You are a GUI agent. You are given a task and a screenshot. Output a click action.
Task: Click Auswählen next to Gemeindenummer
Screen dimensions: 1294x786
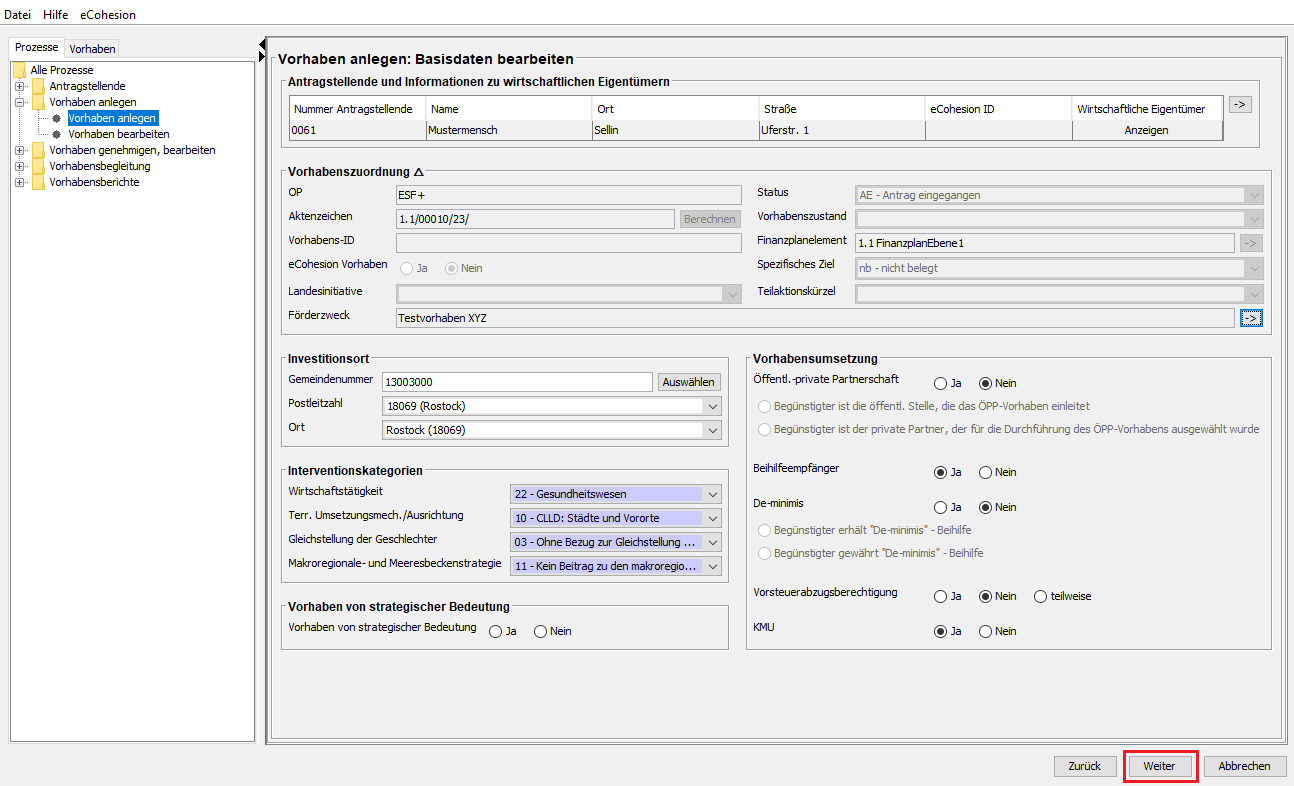689,382
